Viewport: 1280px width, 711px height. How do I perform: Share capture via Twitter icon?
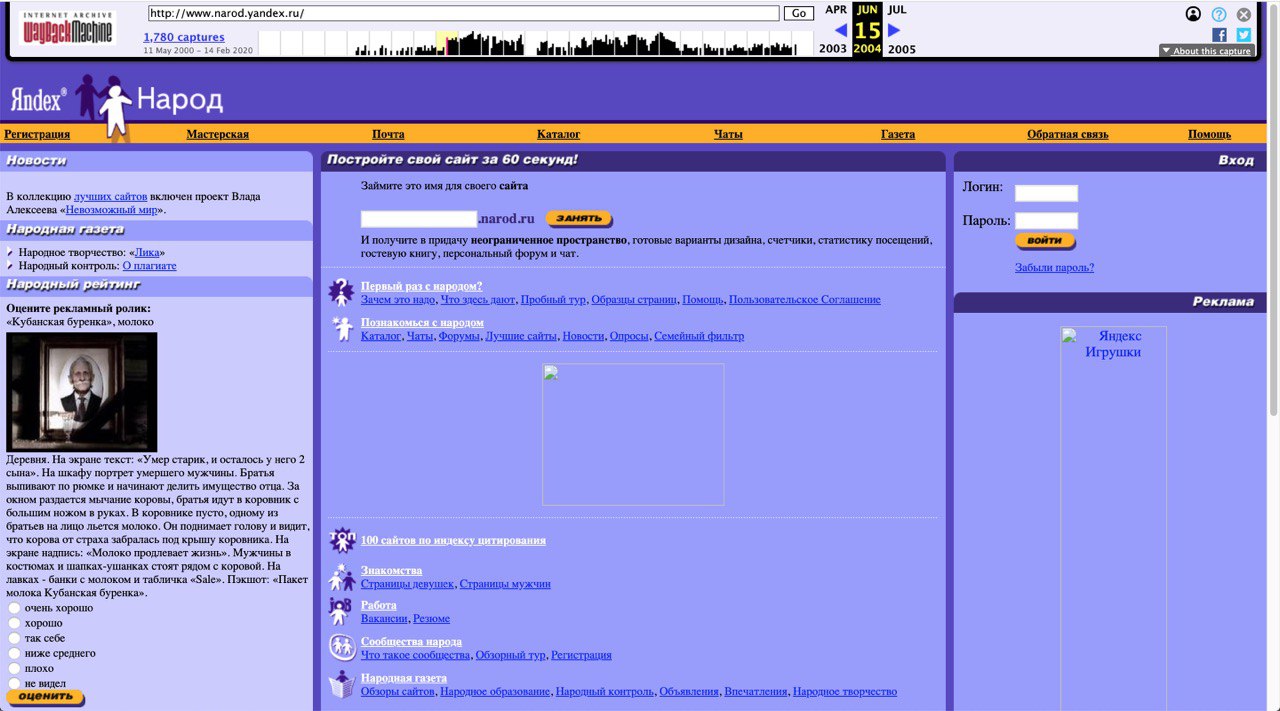1244,35
